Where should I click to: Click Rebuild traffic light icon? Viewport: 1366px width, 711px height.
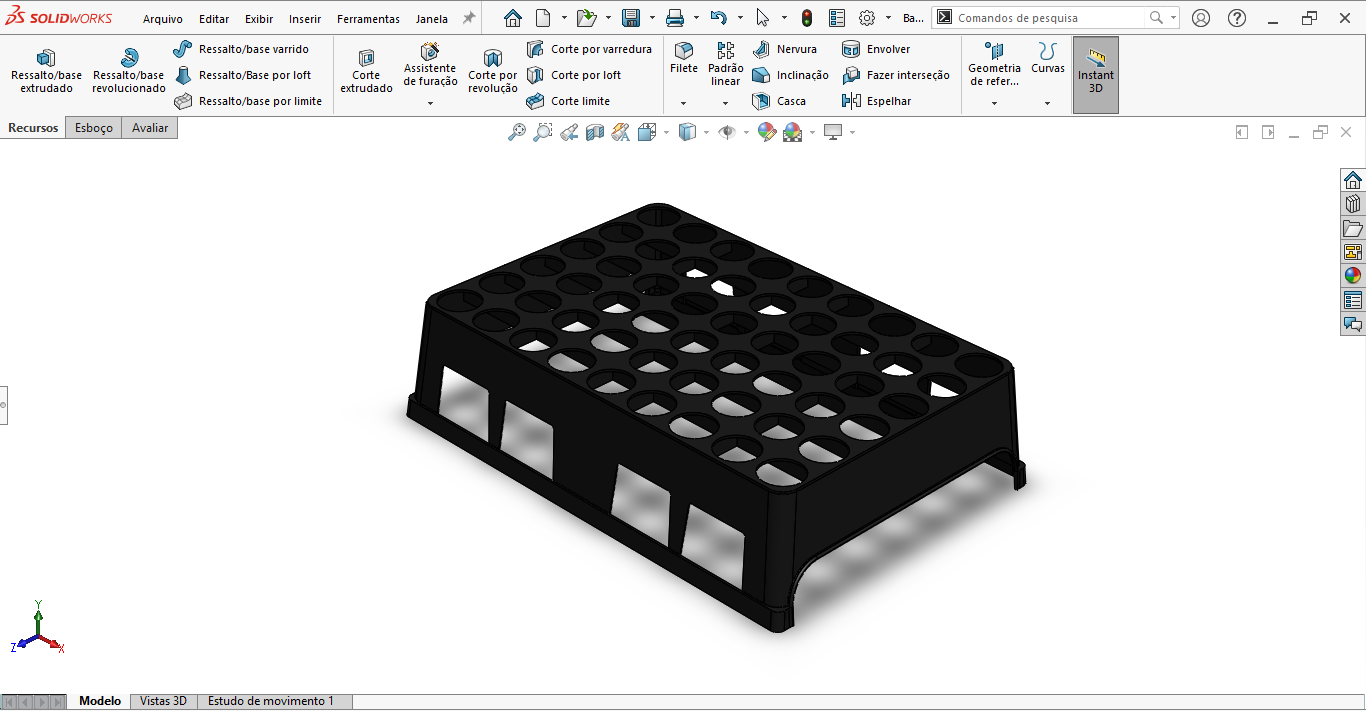(807, 18)
